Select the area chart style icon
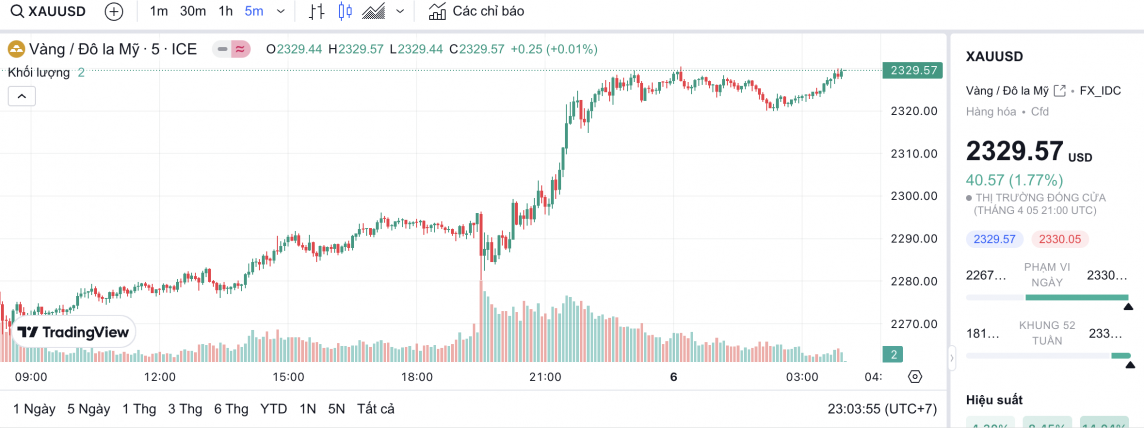Viewport: 1144px width, 428px height. (x=374, y=12)
